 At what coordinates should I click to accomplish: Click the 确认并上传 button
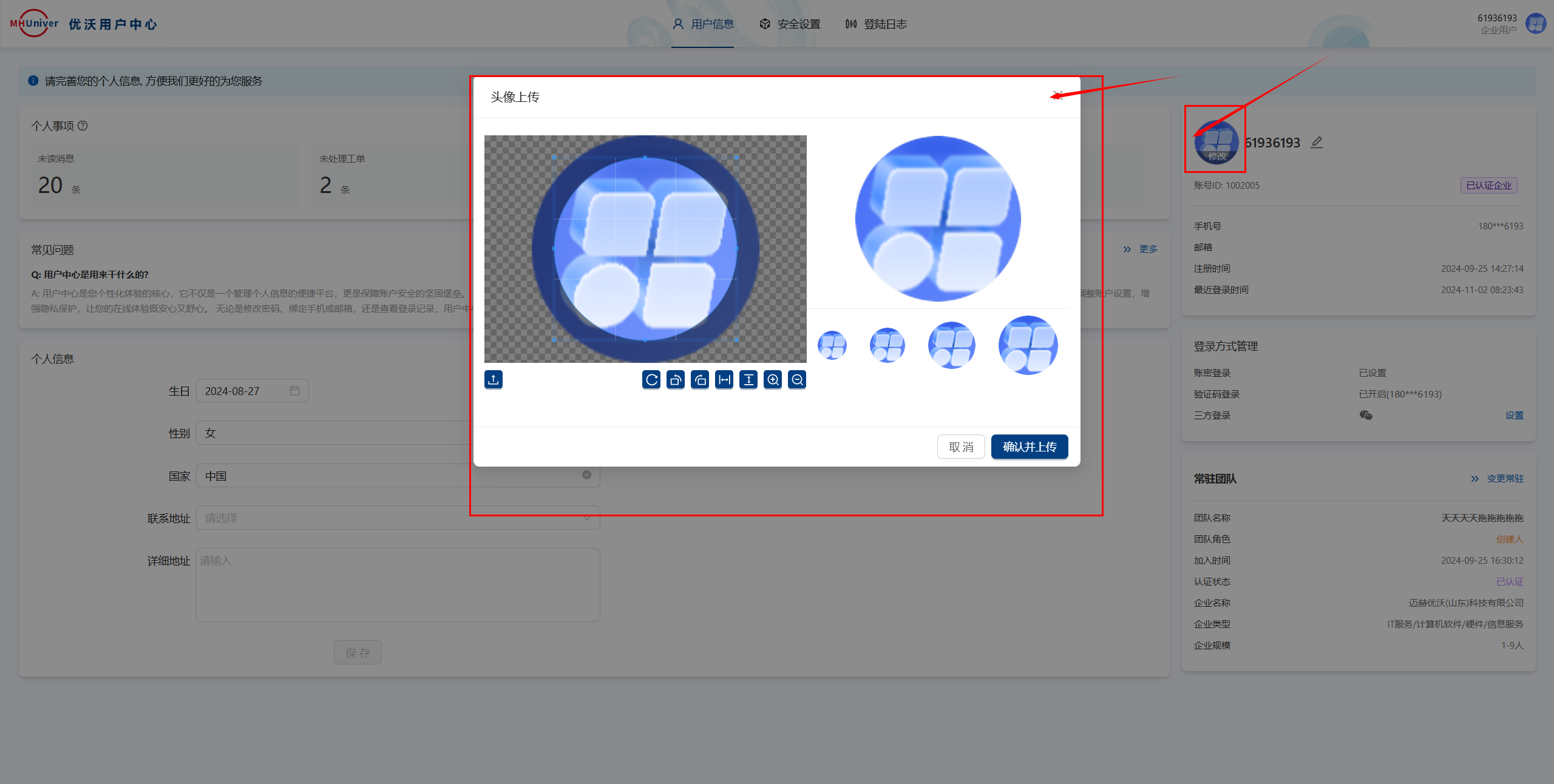point(1029,447)
